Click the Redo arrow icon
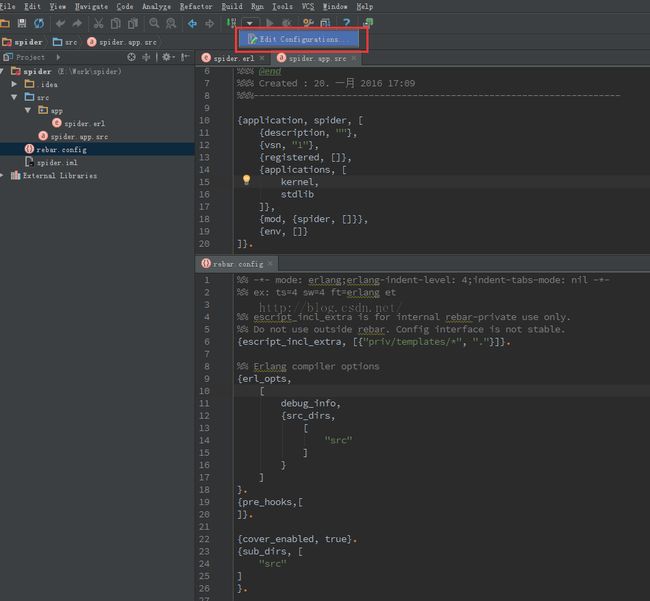 tap(77, 24)
